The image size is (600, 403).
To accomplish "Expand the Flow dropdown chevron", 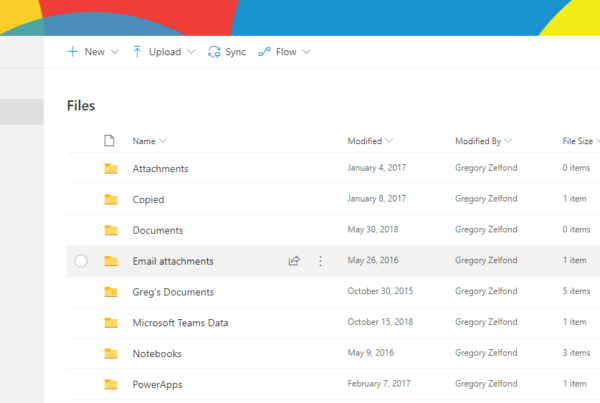I will pos(307,52).
